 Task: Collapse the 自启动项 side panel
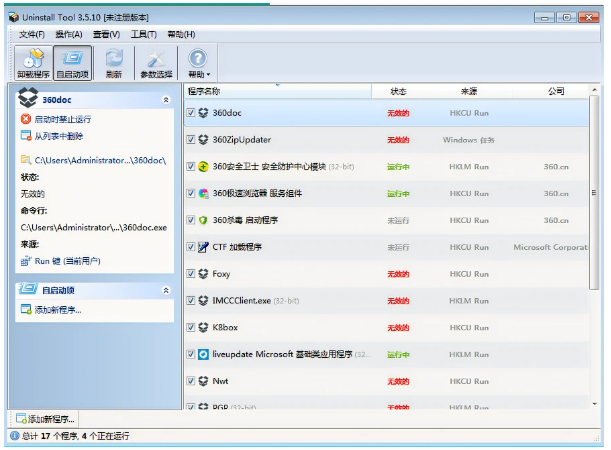pos(166,291)
